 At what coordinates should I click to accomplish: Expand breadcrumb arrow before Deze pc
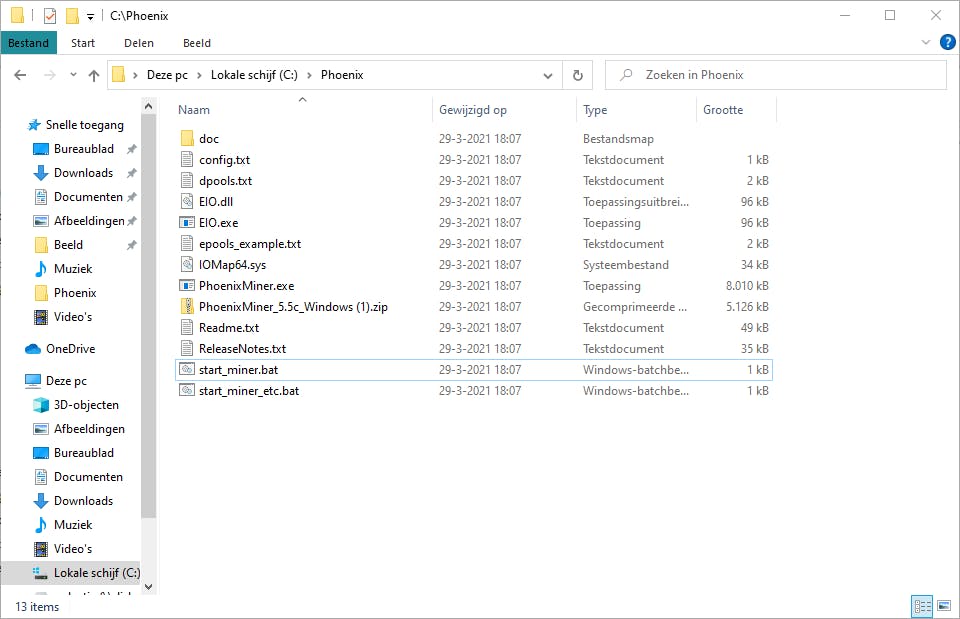135,75
